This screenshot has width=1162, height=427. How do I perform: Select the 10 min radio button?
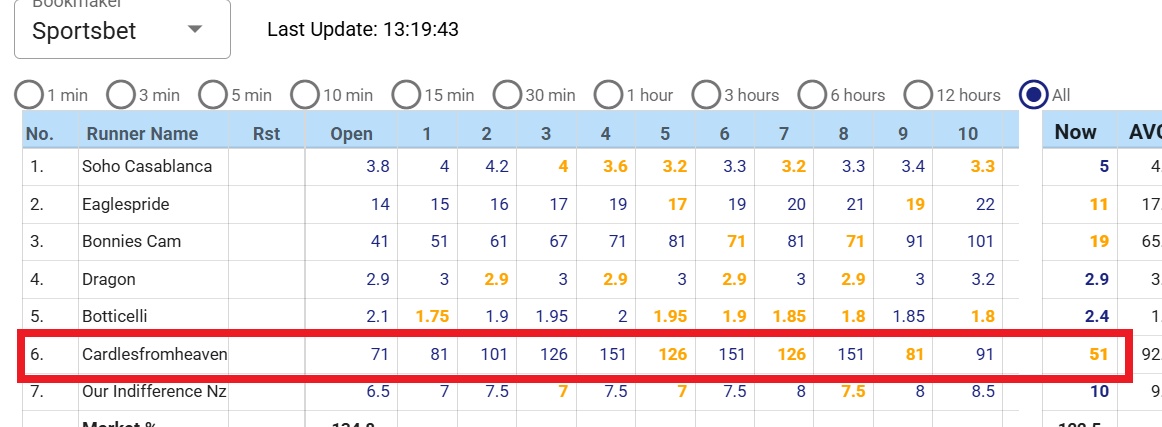(x=305, y=95)
